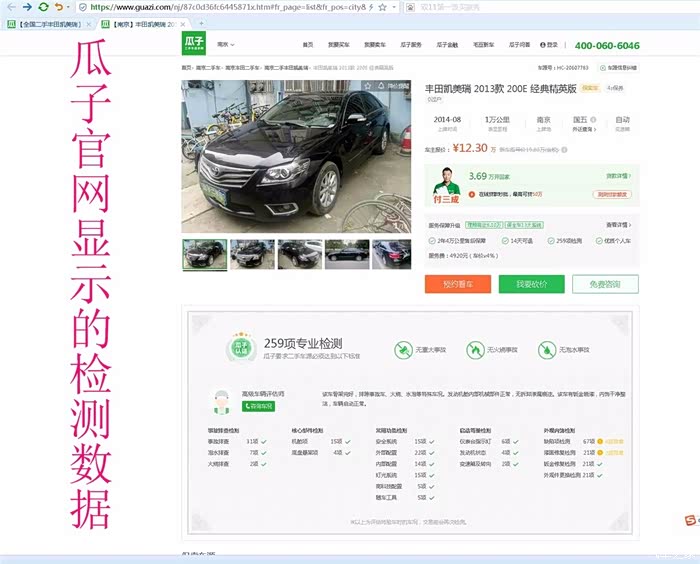Click the green phone consult car condition button
Screen dimensions: 700x564
[x=258, y=406]
